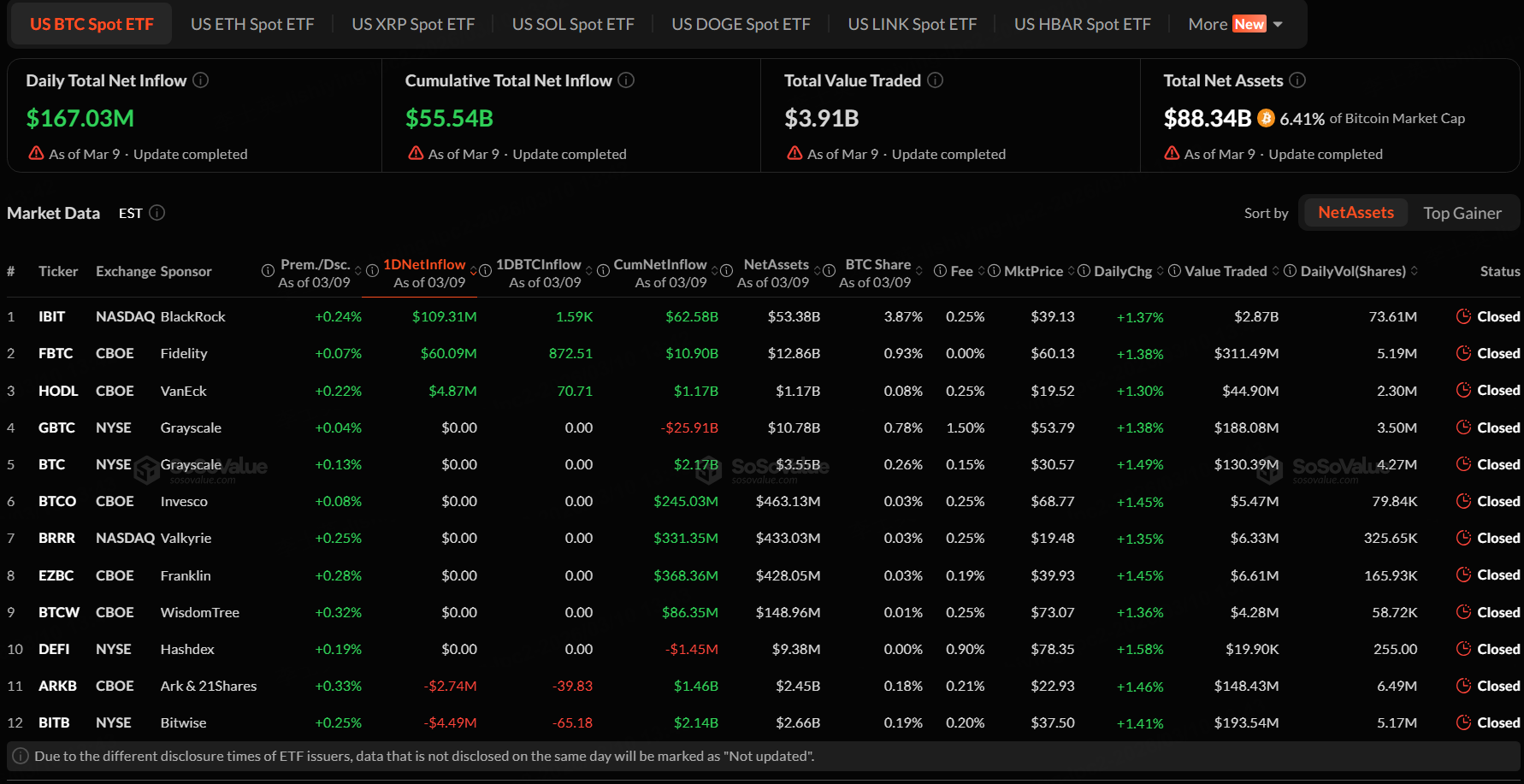Click the Closed status clock icon for IBIT

[1463, 316]
